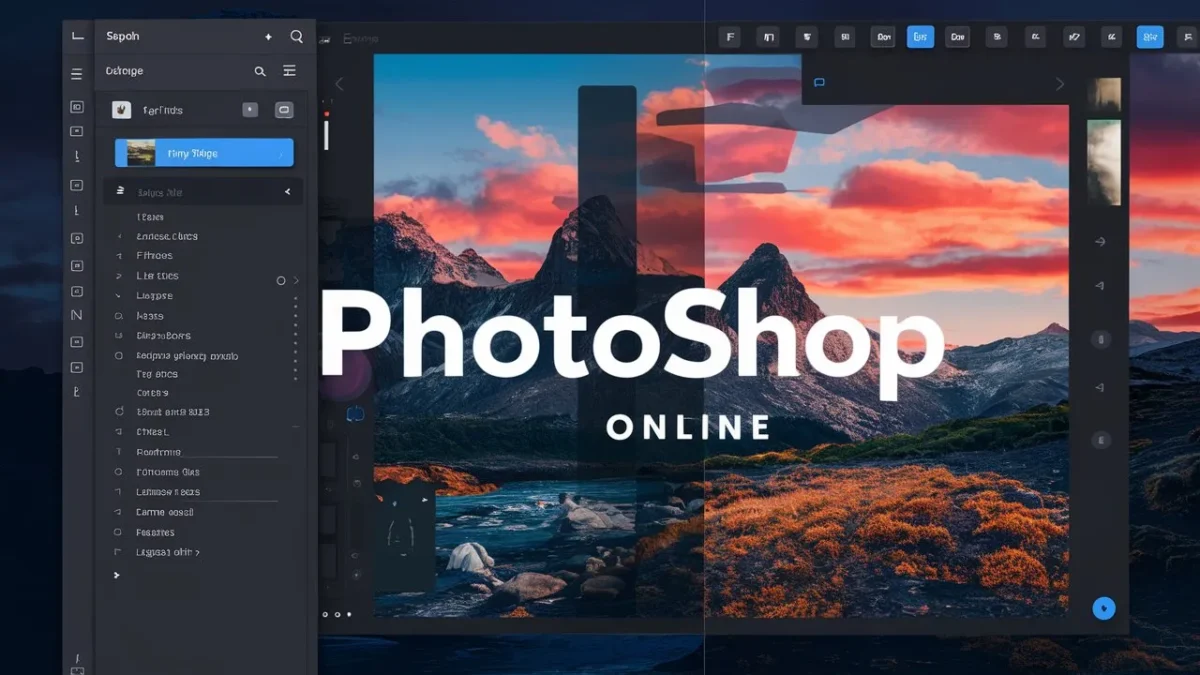Click the back arrow left of the canvas
1200x675 pixels.
(339, 84)
